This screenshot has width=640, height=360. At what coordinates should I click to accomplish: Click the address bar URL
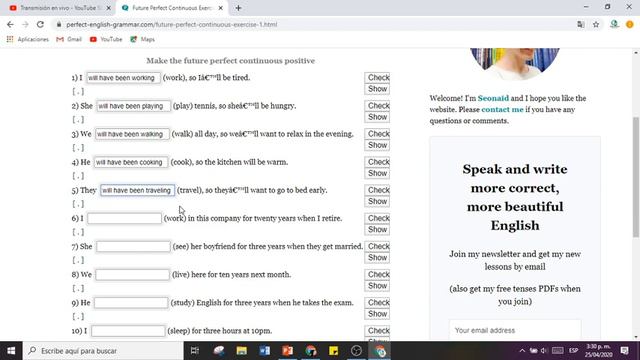pyautogui.click(x=171, y=24)
